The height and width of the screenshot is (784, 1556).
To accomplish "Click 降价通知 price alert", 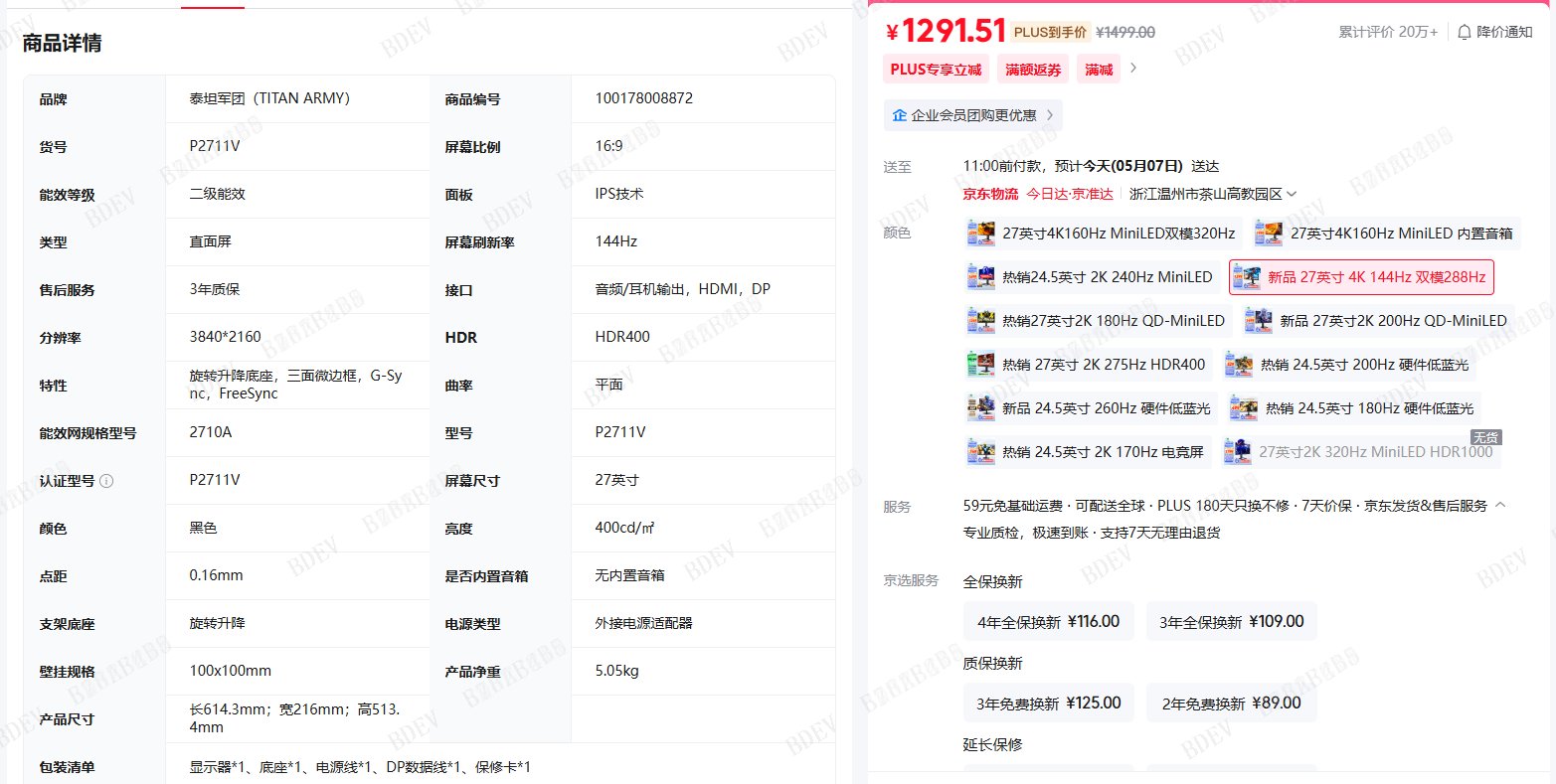I will [x=1494, y=32].
